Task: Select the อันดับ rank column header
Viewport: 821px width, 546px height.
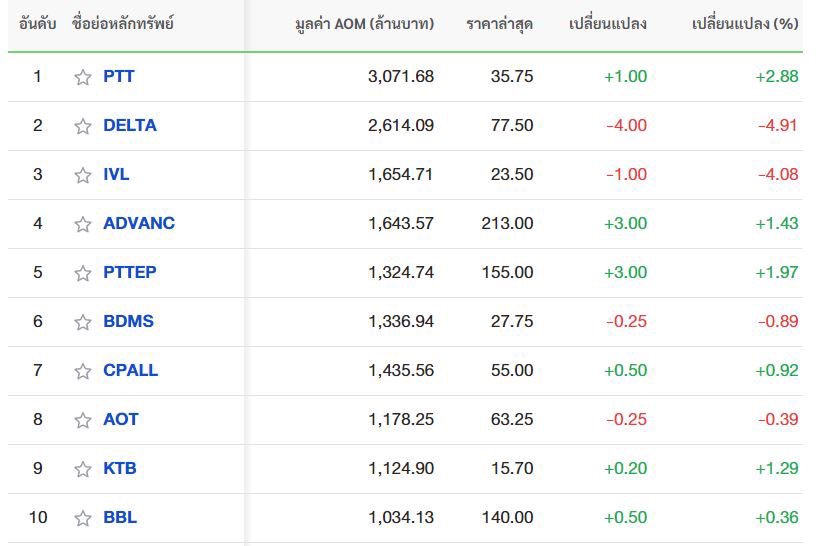Action: 37,24
